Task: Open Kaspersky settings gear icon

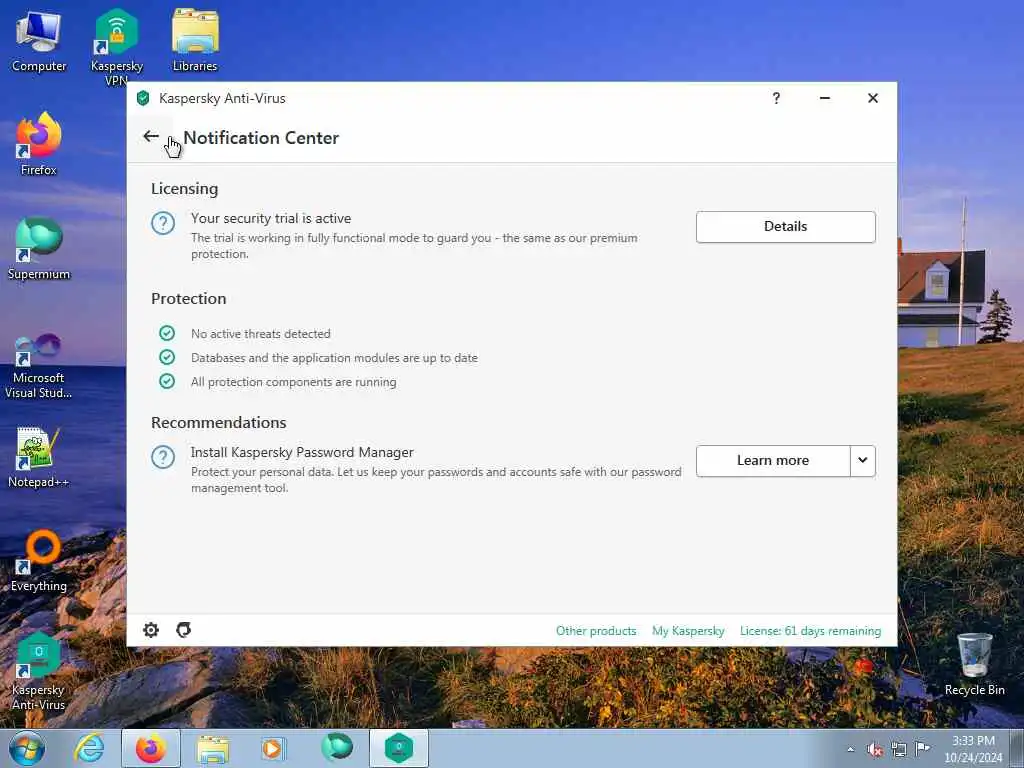Action: (151, 630)
